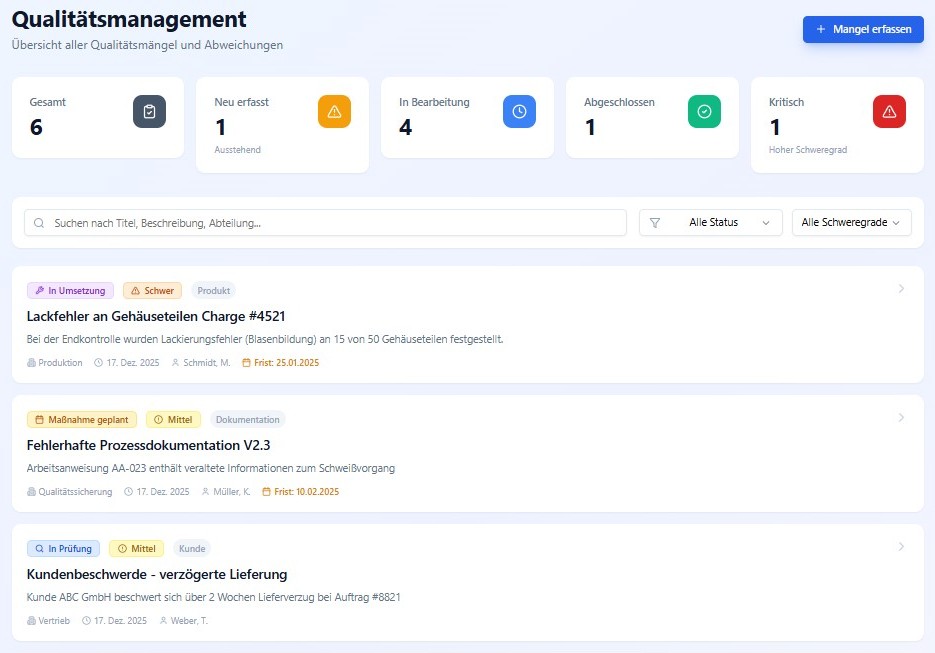Expand the Kundenbeschwerde entry via its chevron

click(x=901, y=547)
